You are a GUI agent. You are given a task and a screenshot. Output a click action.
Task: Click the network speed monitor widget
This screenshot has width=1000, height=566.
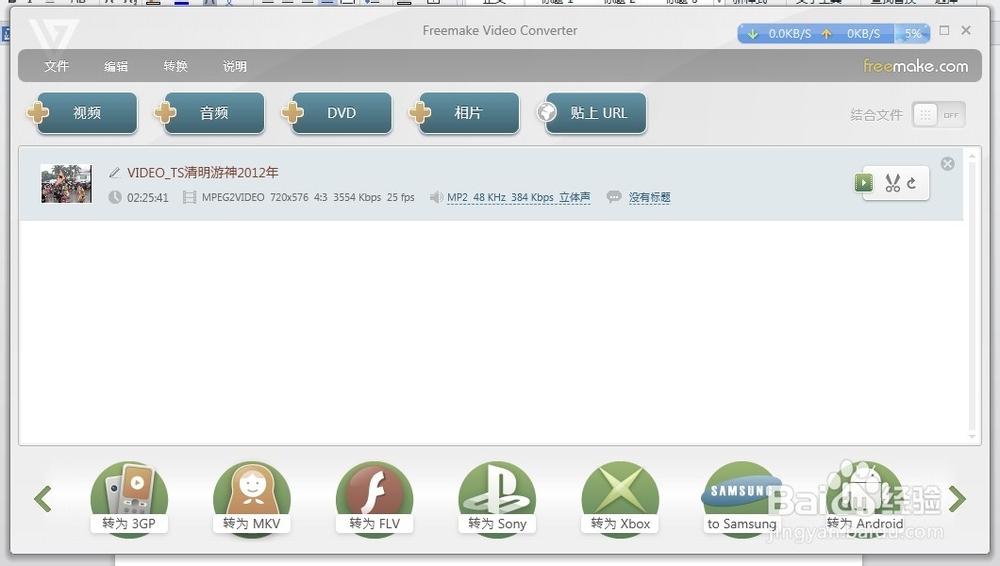pyautogui.click(x=834, y=34)
